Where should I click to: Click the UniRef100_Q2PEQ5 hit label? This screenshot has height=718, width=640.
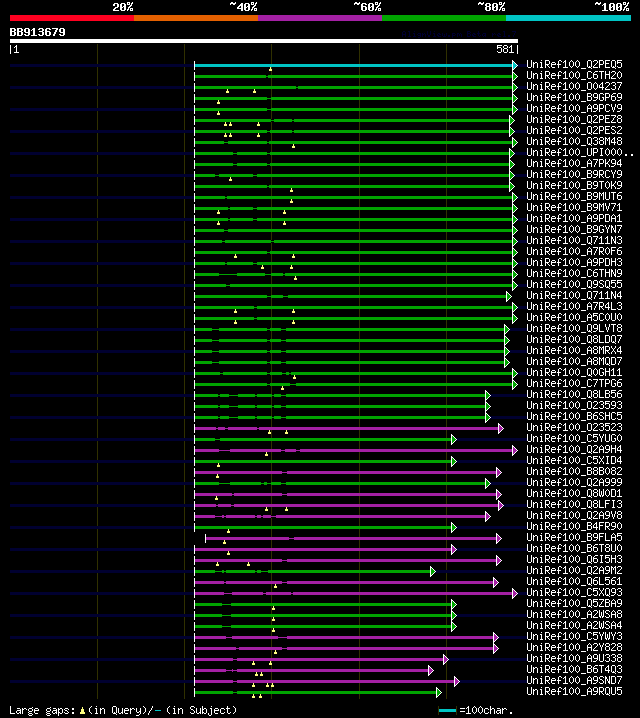tap(574, 64)
